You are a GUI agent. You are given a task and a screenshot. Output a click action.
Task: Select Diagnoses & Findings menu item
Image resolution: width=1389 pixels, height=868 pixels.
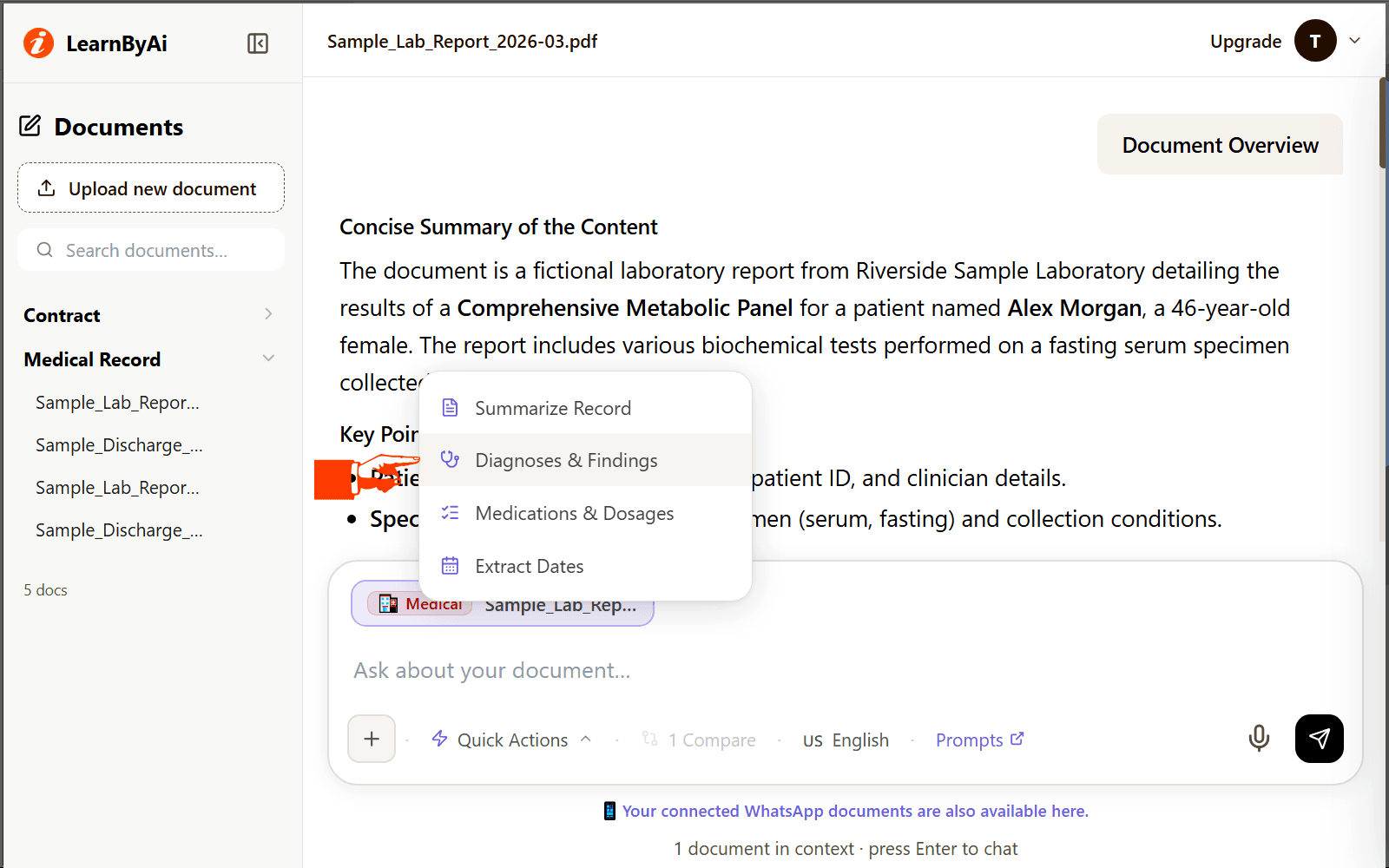point(585,460)
